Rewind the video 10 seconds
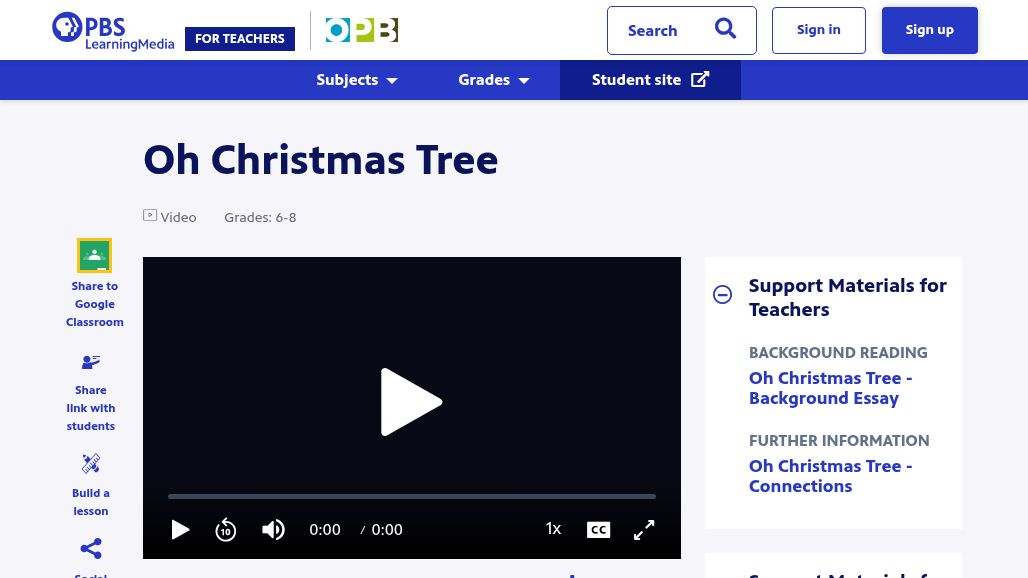Screen dimensions: 1028x578 tap(226, 530)
